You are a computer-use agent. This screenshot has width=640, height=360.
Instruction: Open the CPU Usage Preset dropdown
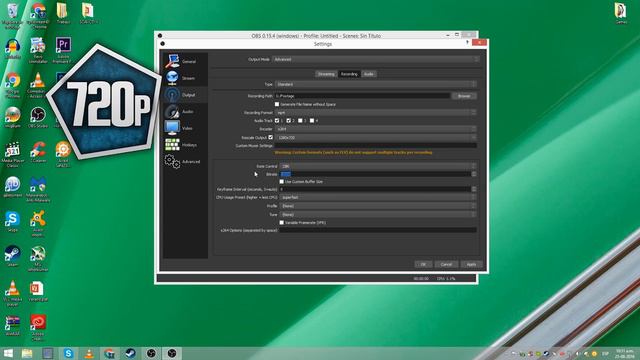pos(378,197)
